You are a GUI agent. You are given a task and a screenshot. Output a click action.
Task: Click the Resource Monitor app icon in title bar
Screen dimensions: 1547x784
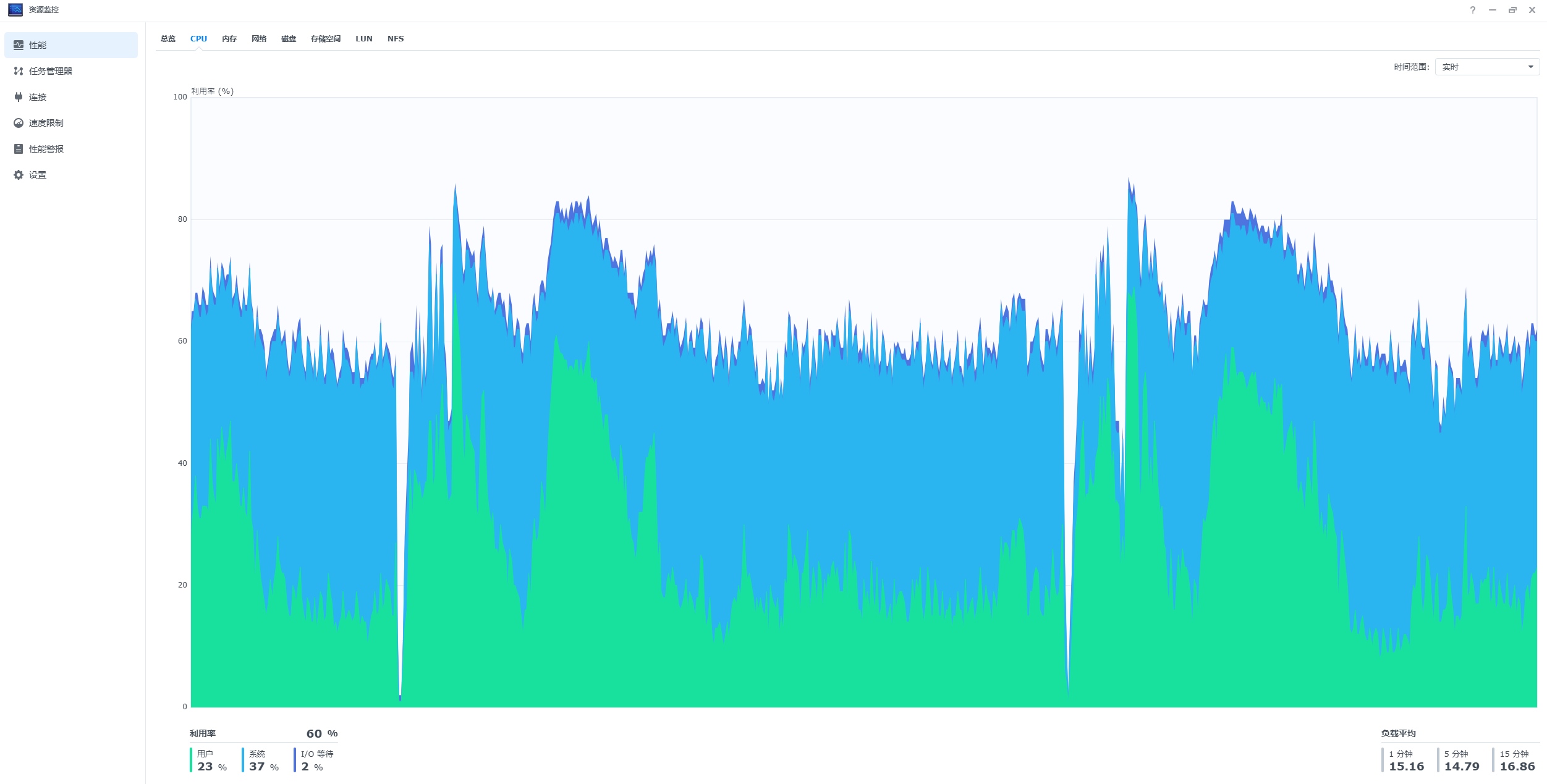pyautogui.click(x=15, y=10)
